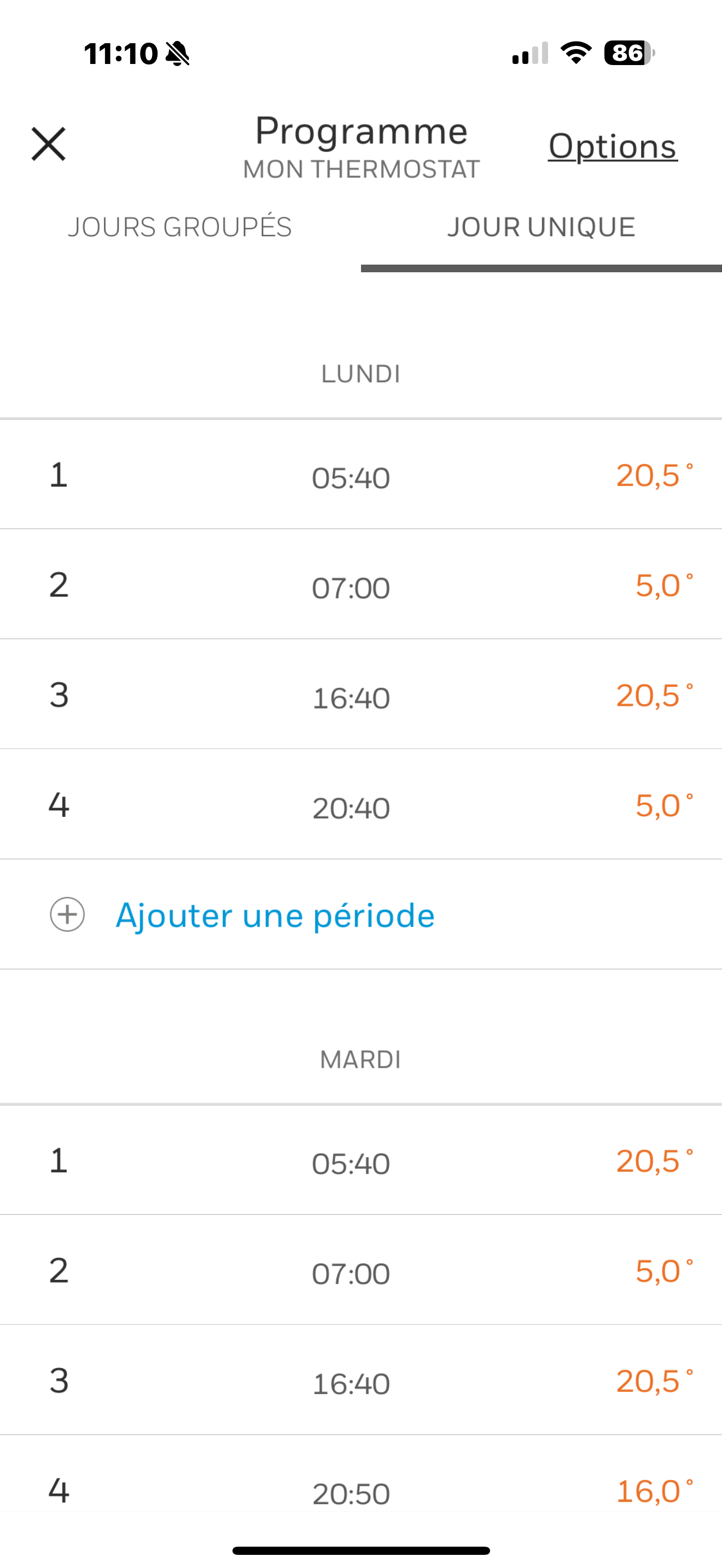Adjust Lundi period 2 temperature 5,0°
Viewport: 722px width, 1568px height.
663,586
